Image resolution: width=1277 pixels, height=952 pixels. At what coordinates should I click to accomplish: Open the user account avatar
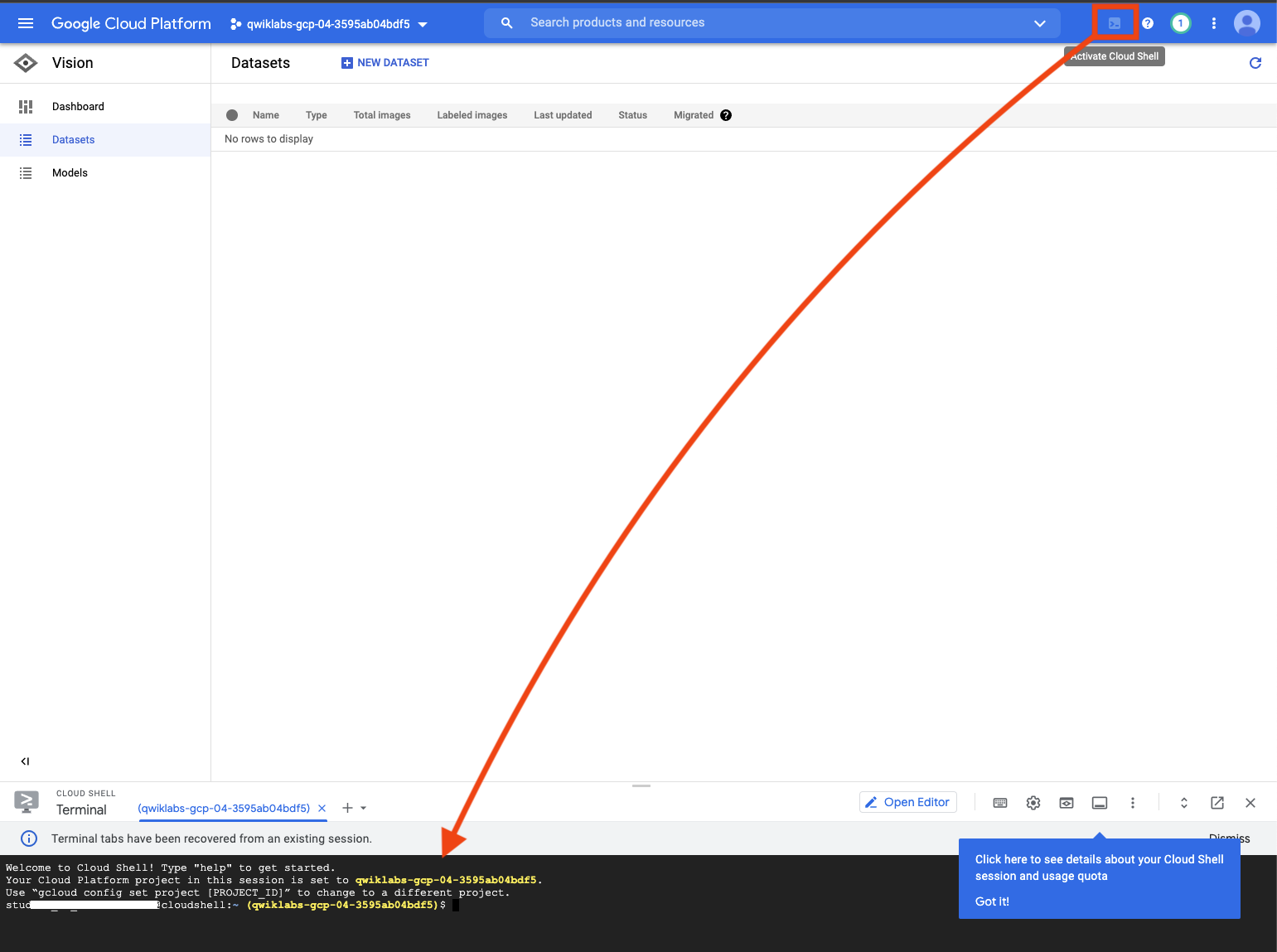(1247, 23)
